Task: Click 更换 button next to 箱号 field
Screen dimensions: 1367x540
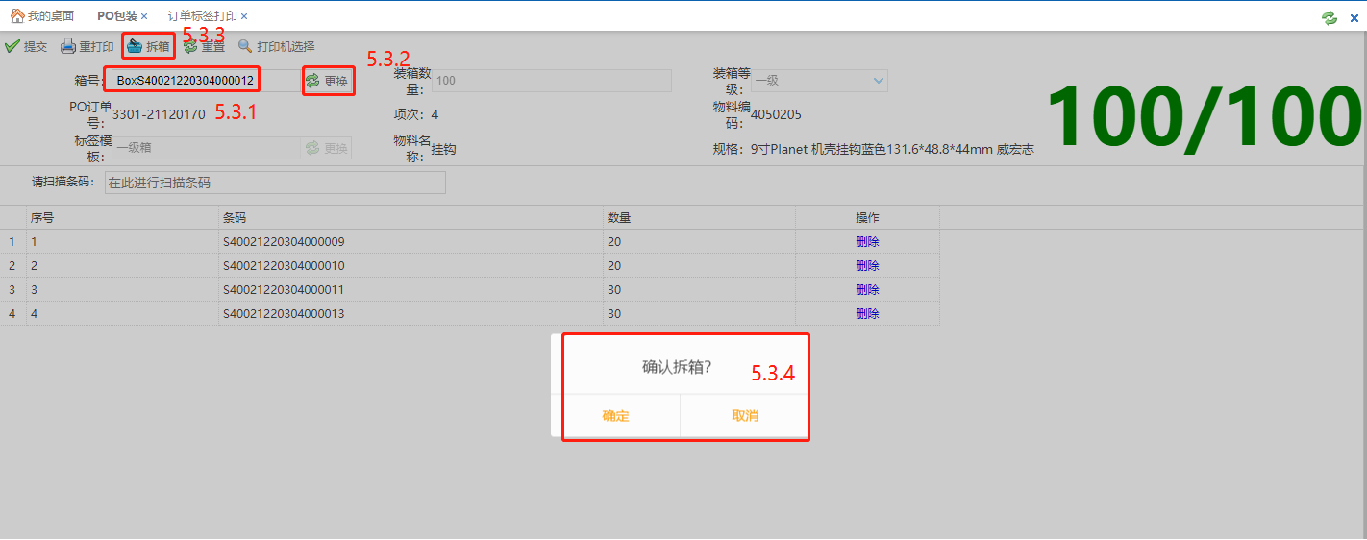Action: click(328, 81)
